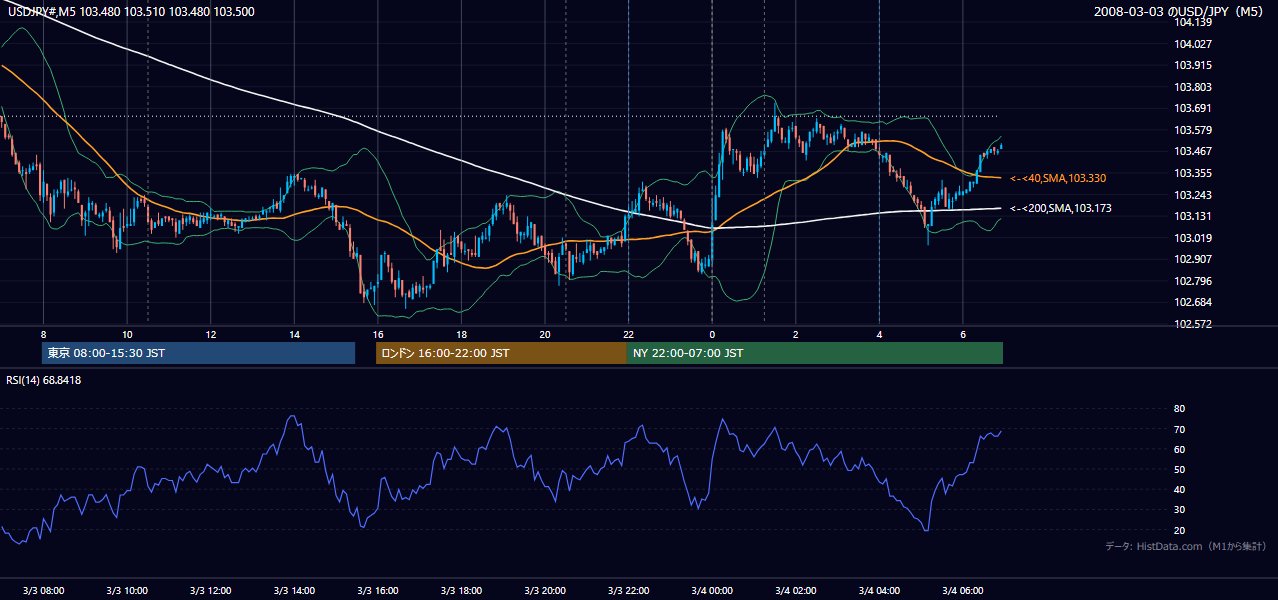
Task: Click the '3/3 18:00' bottom time label
Action: coord(461,590)
